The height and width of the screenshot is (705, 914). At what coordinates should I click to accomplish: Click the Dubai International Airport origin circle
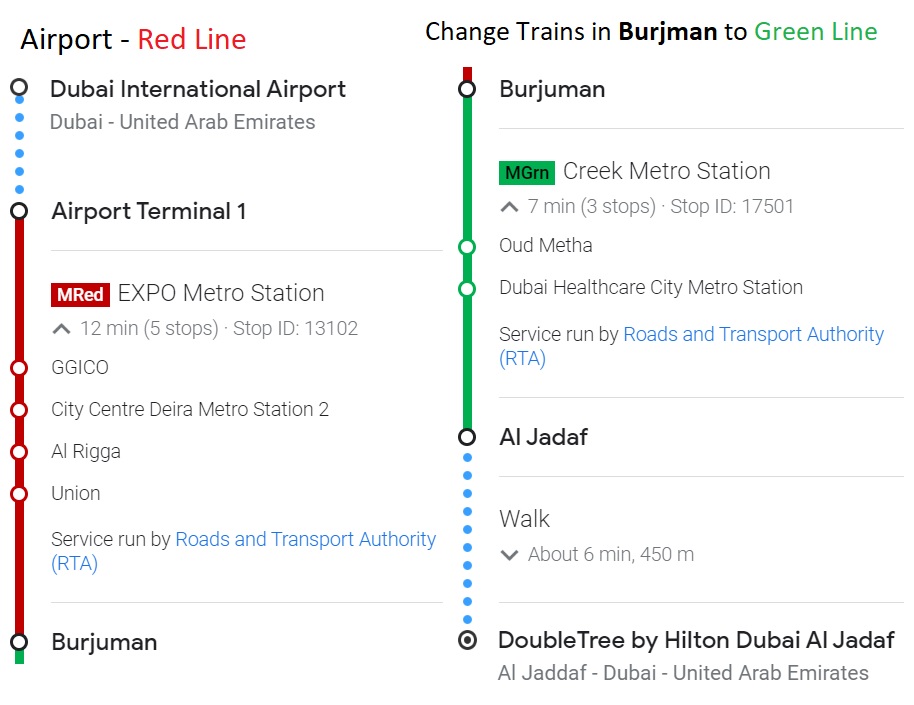19,89
